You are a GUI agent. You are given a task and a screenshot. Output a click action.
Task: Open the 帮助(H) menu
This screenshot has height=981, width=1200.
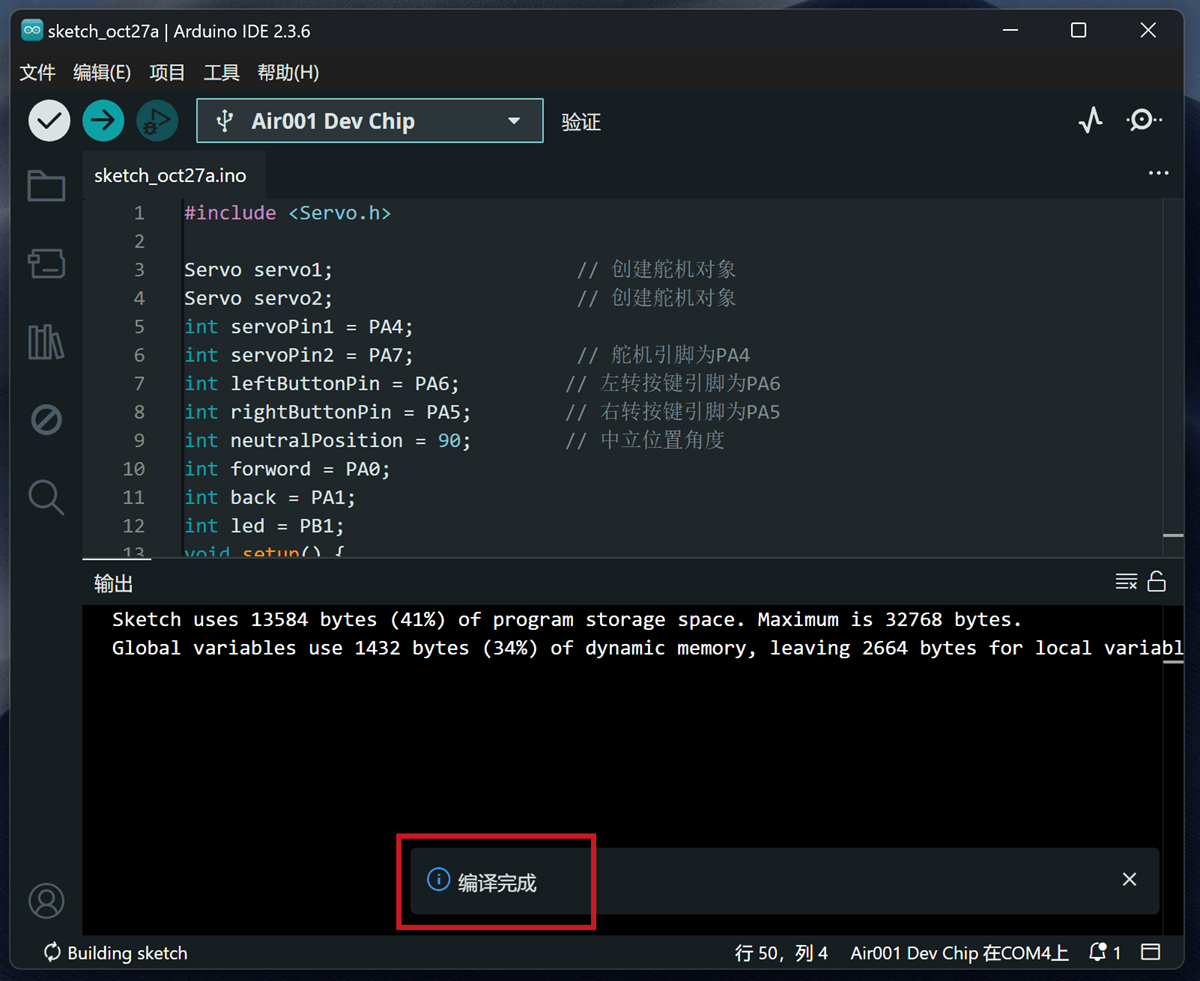coord(288,72)
